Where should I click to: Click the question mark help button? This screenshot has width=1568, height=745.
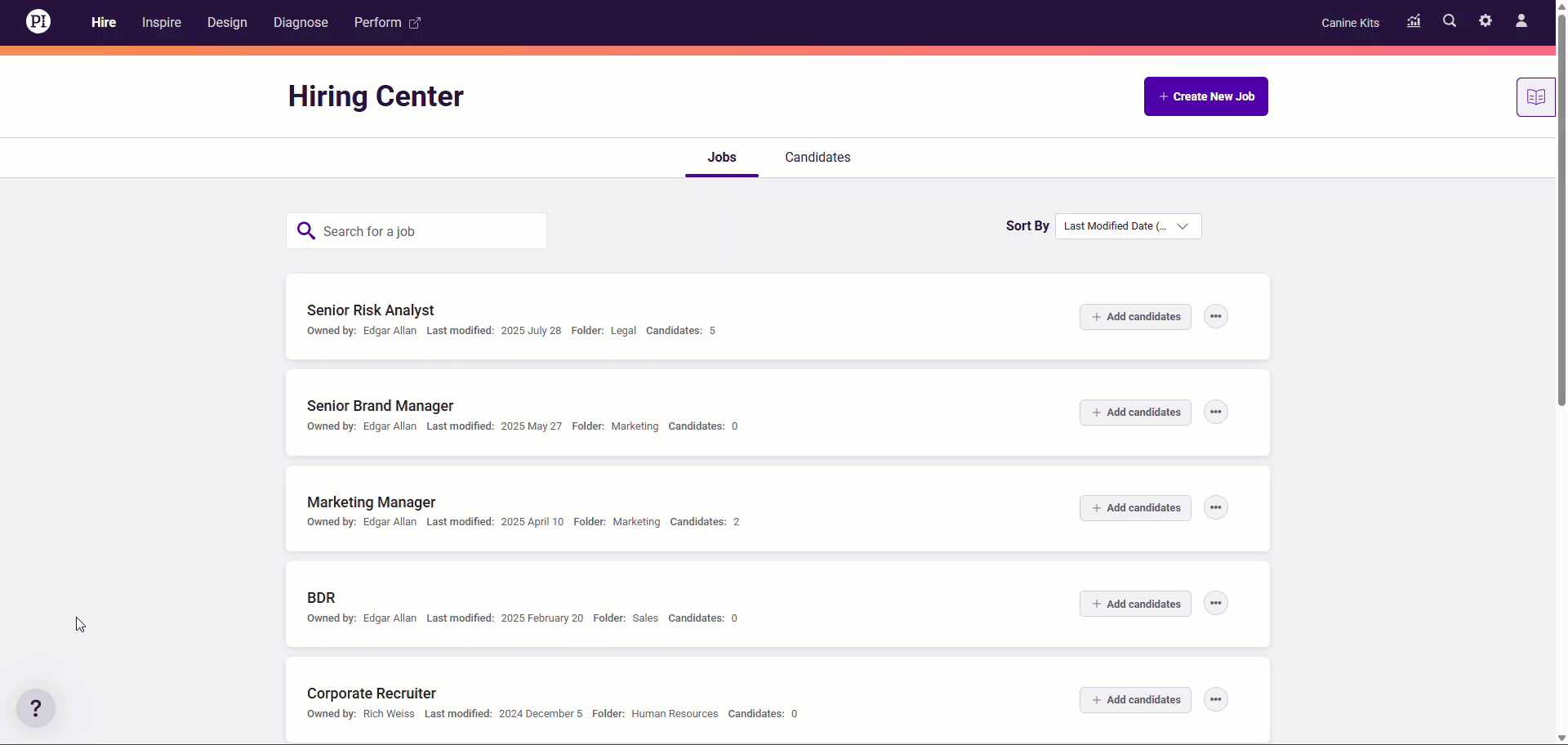tap(36, 708)
